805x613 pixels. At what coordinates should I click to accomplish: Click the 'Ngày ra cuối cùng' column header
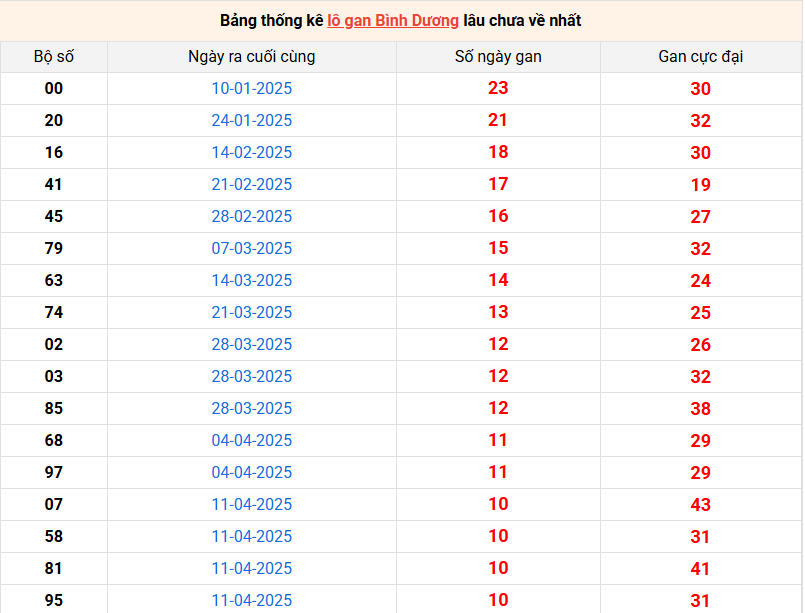(251, 57)
